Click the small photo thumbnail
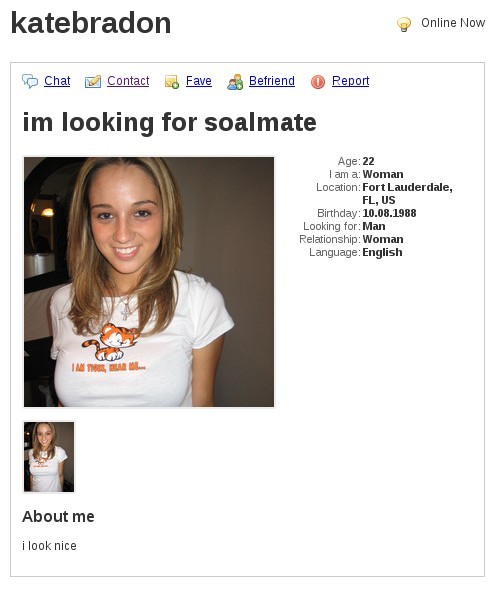The image size is (503, 590). tap(49, 457)
